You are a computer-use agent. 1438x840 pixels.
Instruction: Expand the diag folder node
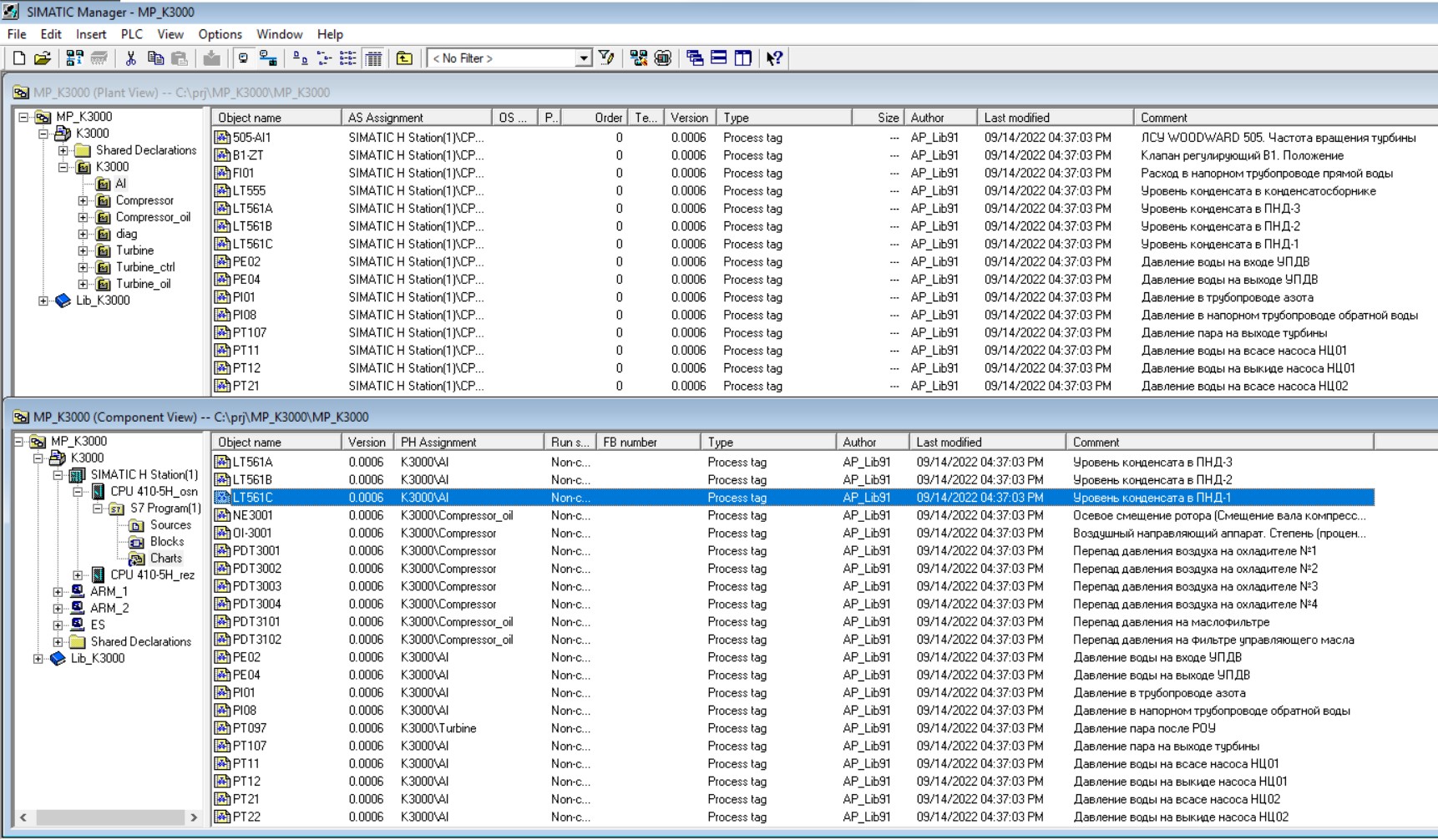(83, 234)
